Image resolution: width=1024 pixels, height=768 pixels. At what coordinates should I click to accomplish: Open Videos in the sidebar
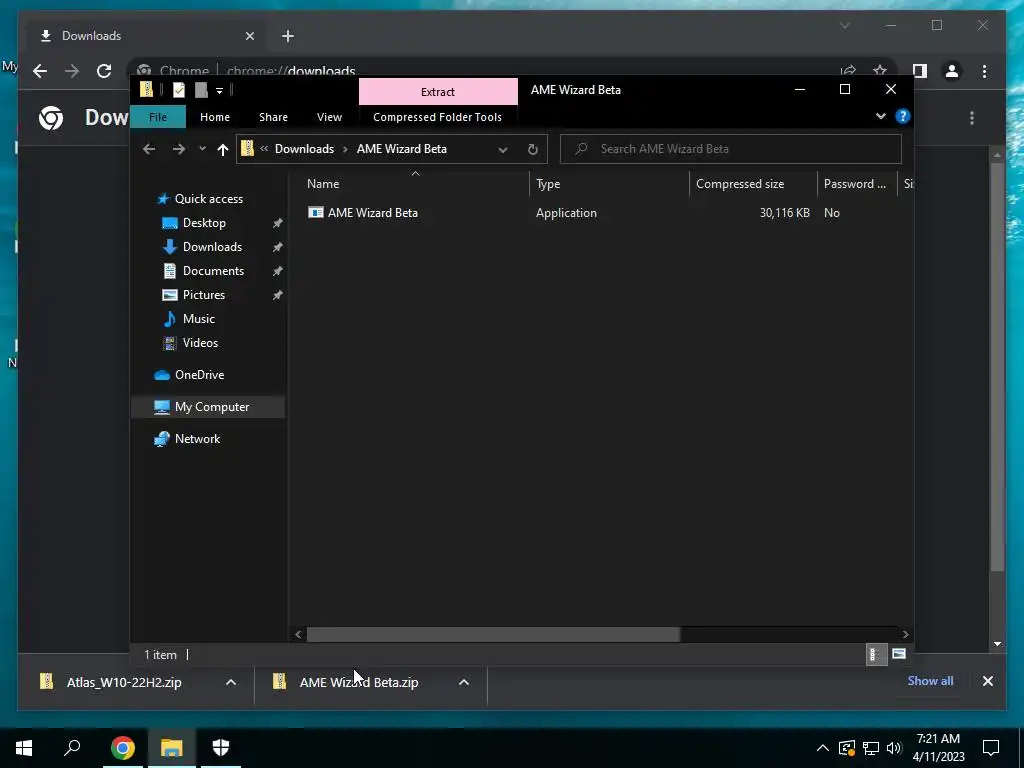pyautogui.click(x=200, y=343)
